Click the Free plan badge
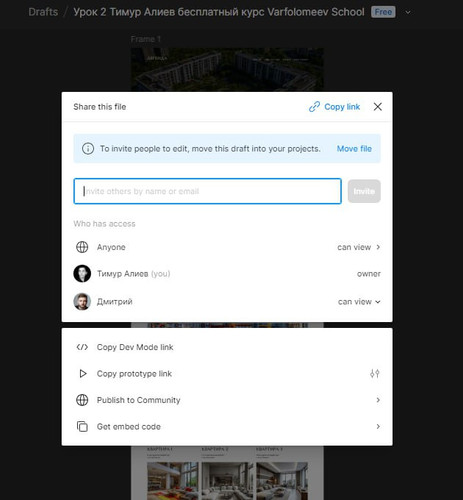 (x=383, y=12)
